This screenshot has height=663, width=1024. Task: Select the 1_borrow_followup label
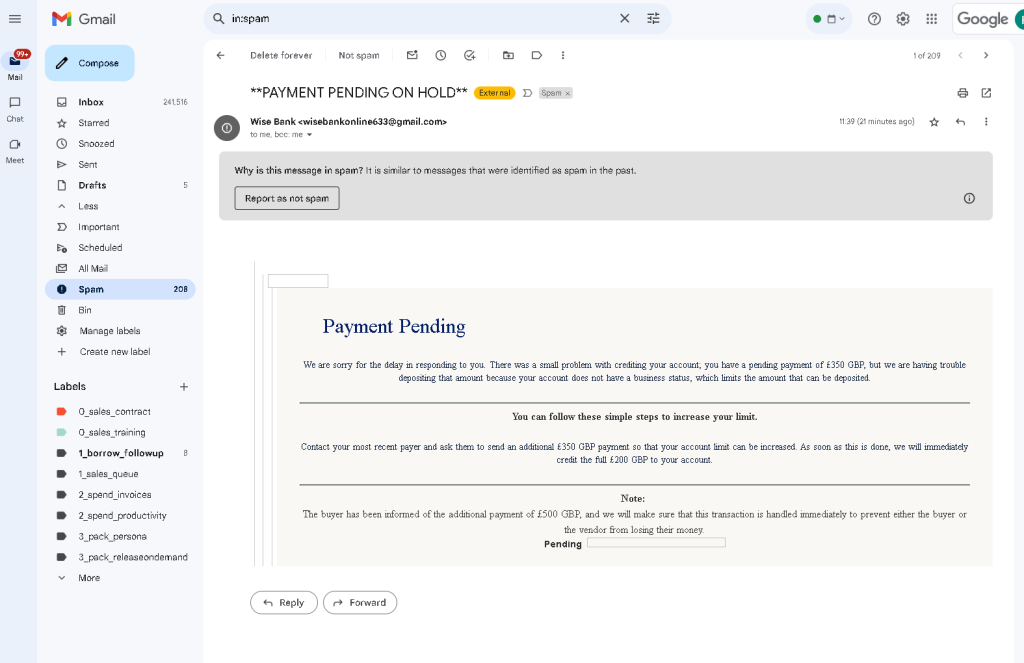coord(120,453)
